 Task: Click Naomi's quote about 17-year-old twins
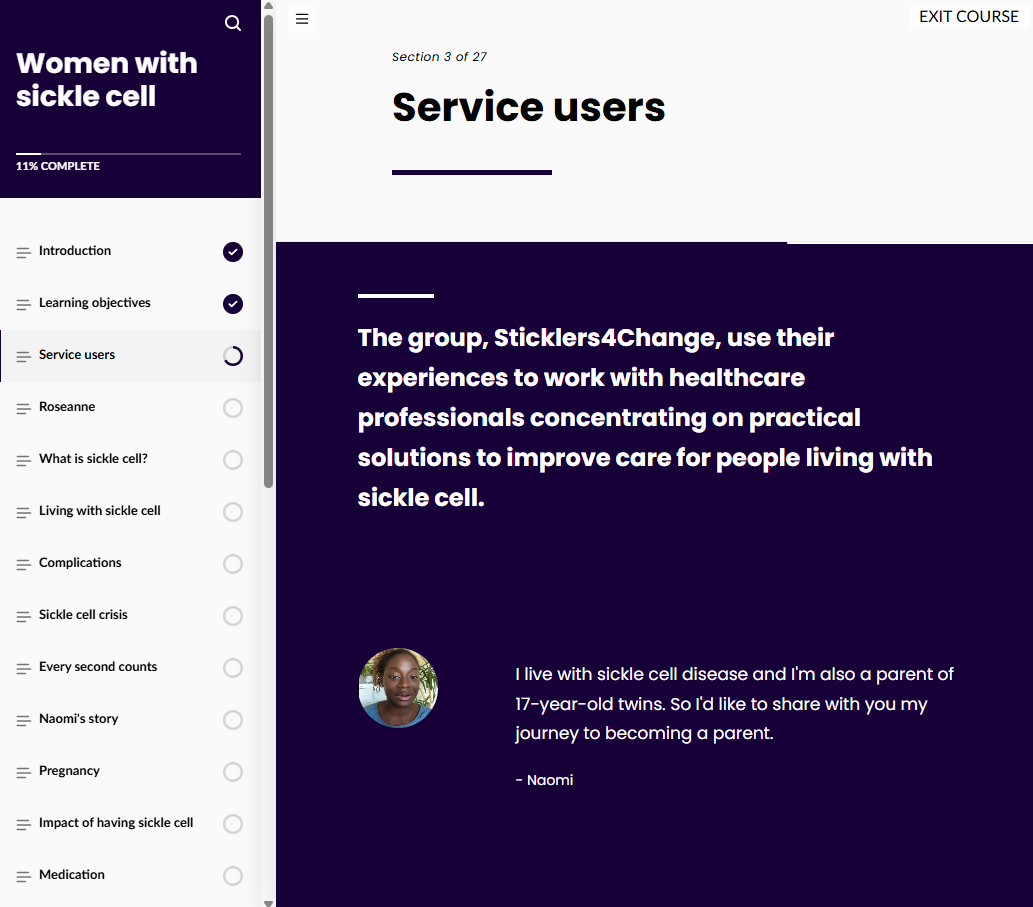point(734,703)
